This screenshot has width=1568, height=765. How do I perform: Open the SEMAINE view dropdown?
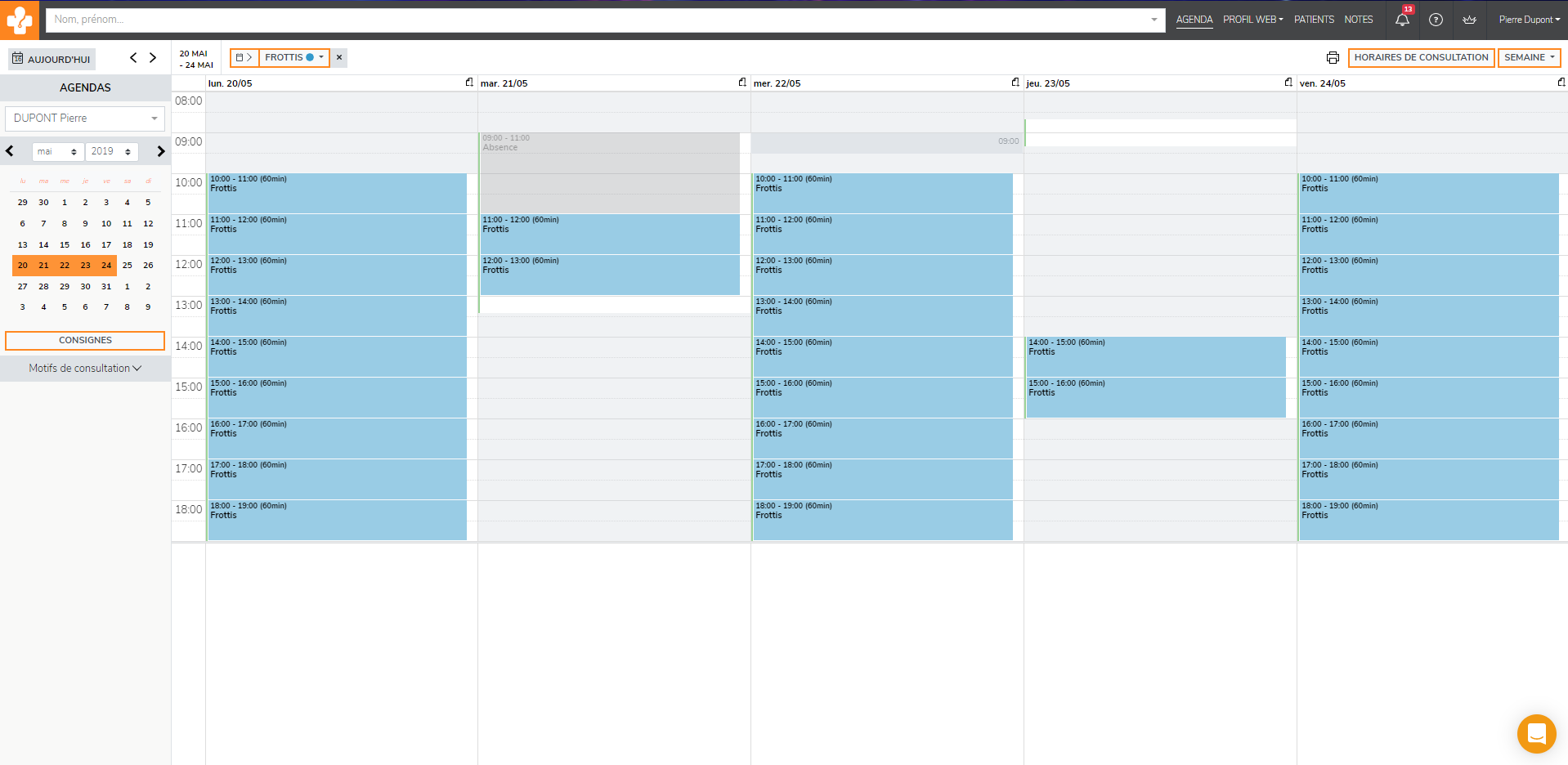1529,57
